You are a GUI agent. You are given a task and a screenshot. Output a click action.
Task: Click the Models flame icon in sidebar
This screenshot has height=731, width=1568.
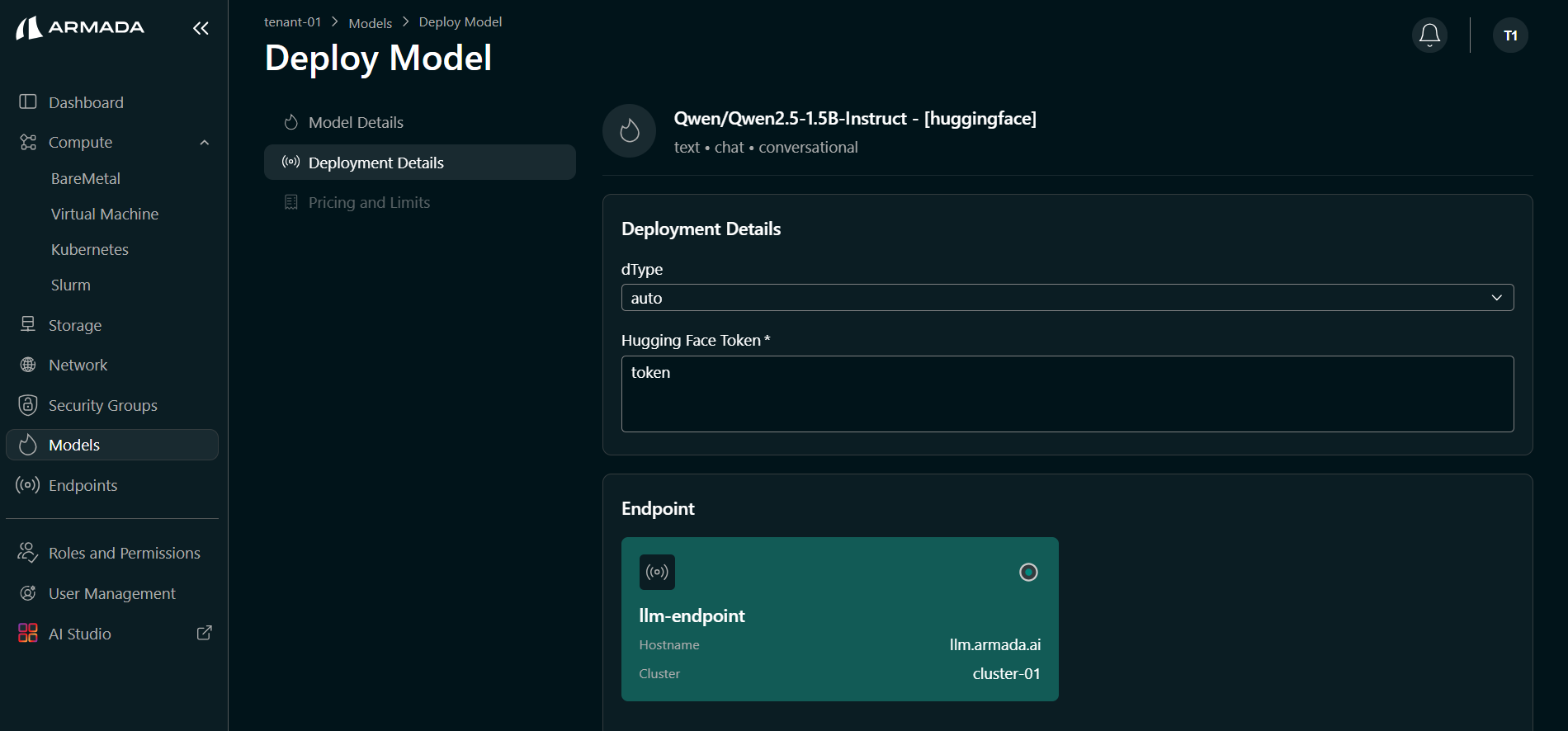[28, 445]
